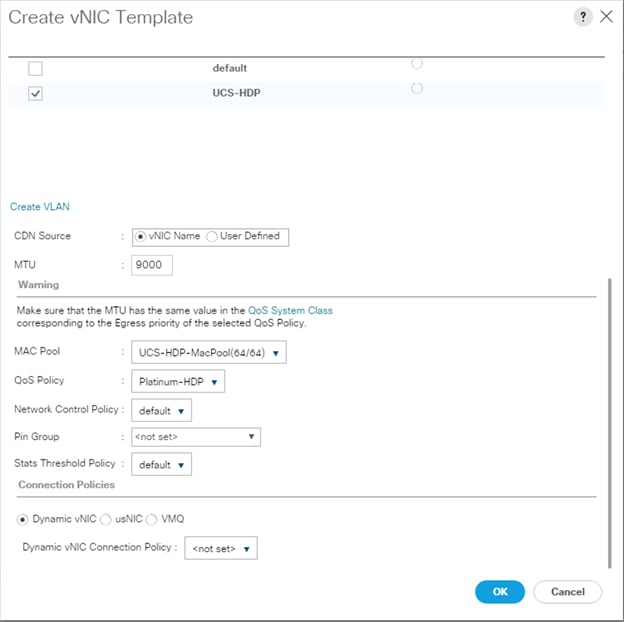
Task: Select the VMQ connection policy
Action: coord(151,520)
